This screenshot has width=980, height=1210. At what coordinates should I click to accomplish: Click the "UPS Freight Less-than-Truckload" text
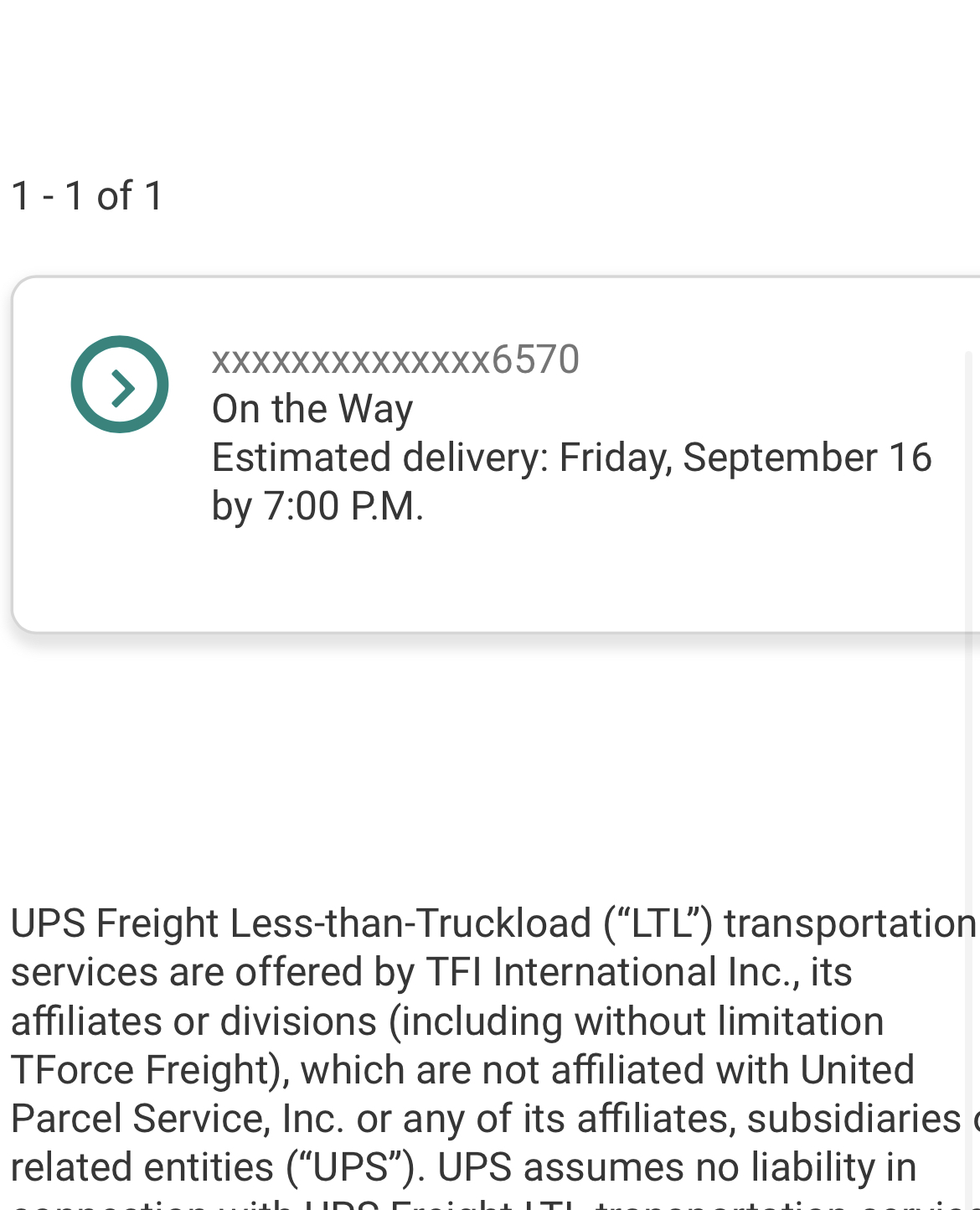301,923
